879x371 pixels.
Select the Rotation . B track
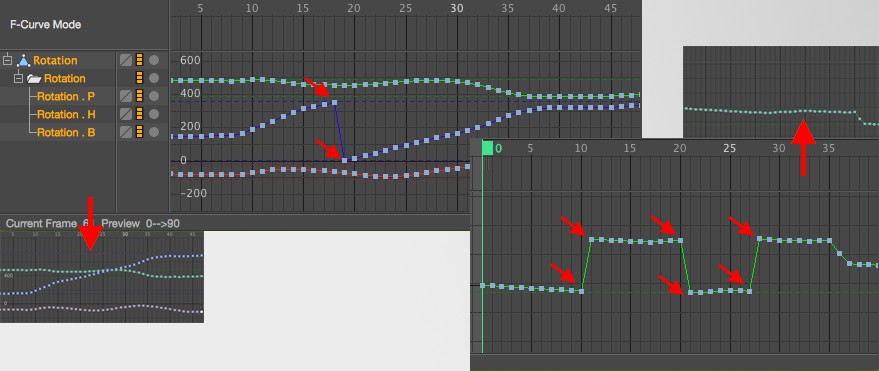point(66,132)
